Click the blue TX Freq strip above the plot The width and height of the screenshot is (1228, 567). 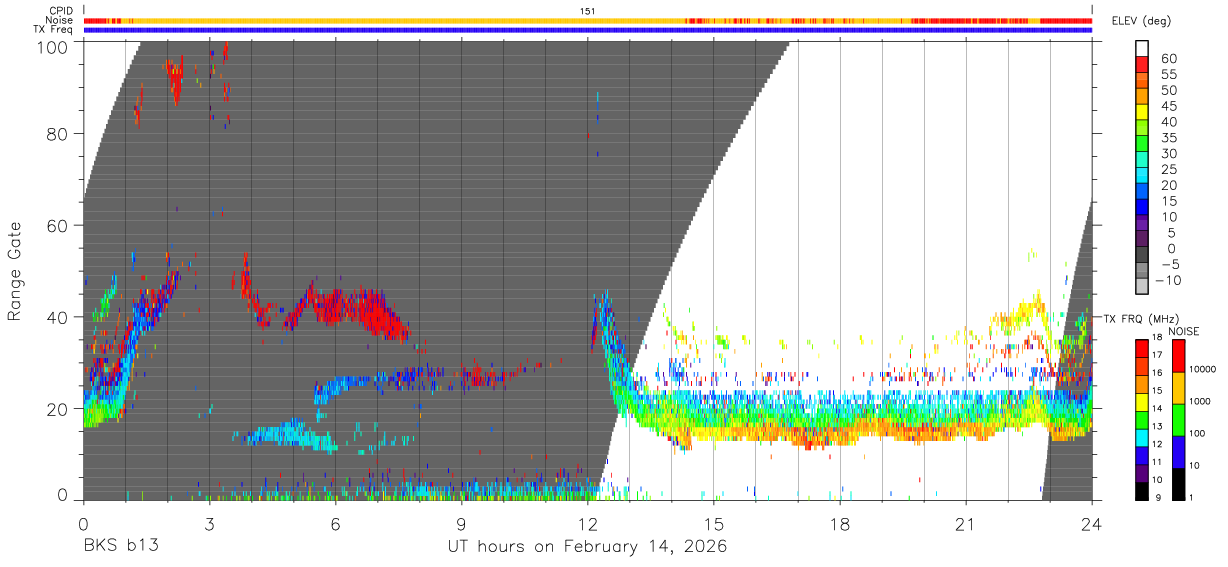coord(588,30)
